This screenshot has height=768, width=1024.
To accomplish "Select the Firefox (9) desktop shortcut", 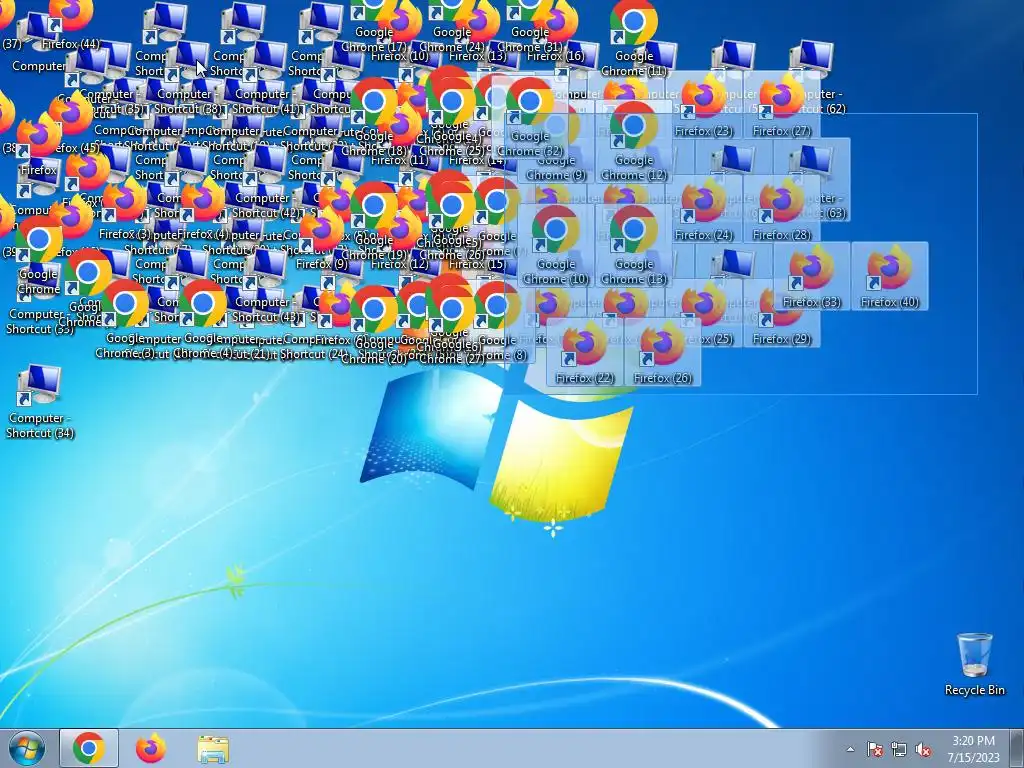I will tap(321, 240).
